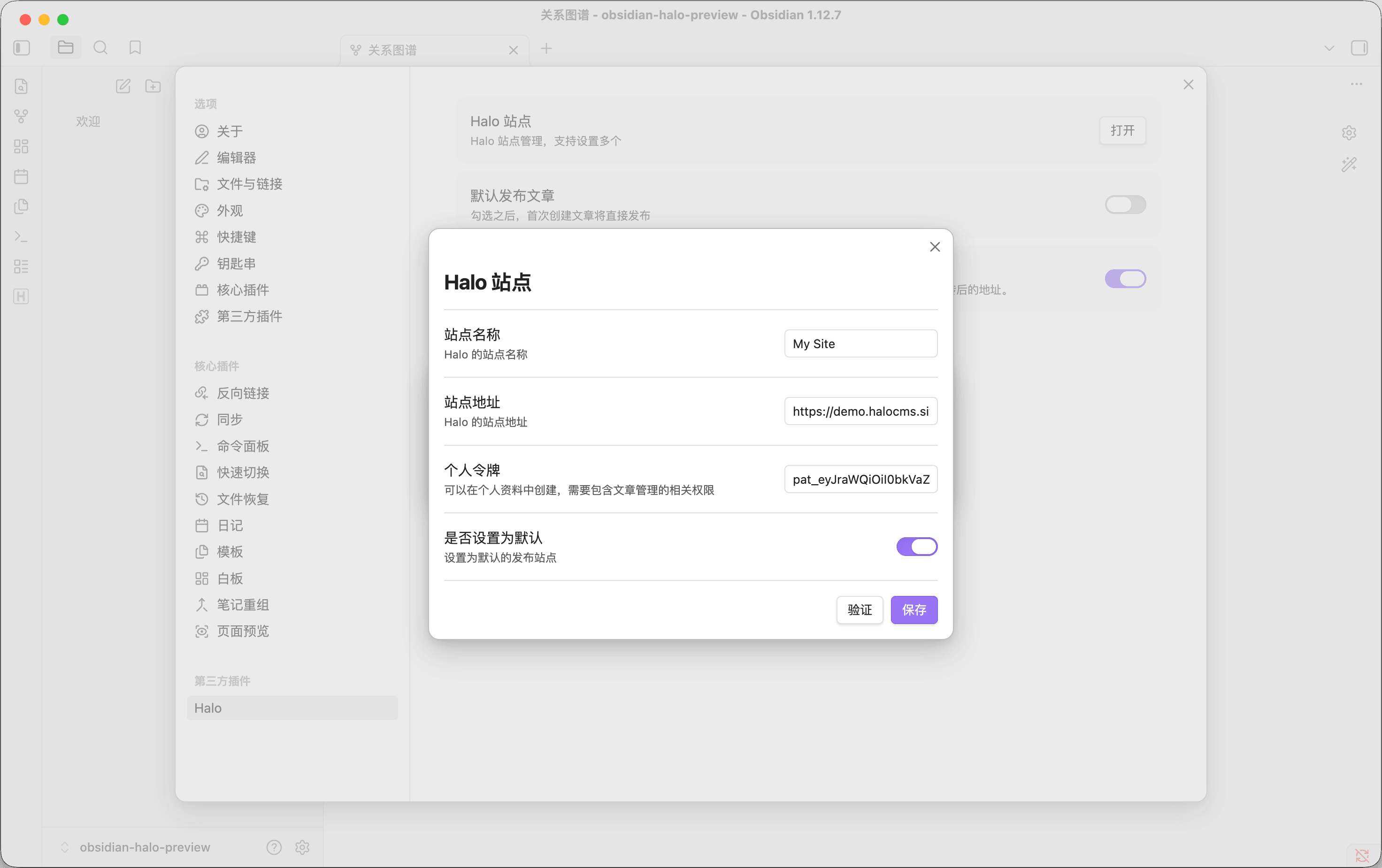Open 命令面板 plugin settings
This screenshot has width=1382, height=868.
point(292,446)
